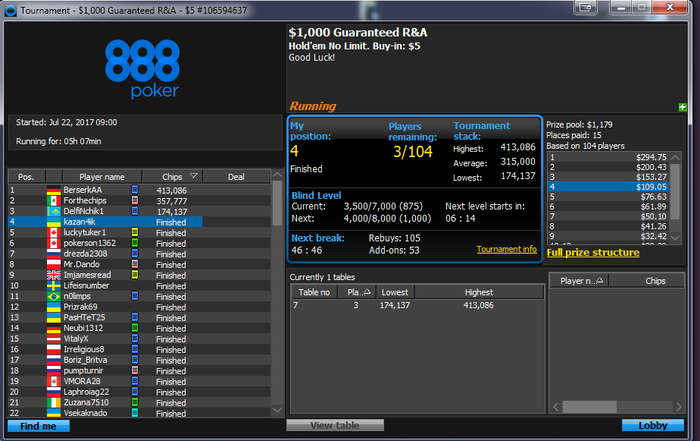The width and height of the screenshot is (700, 441).
Task: Open the Tournament info link
Action: point(506,249)
